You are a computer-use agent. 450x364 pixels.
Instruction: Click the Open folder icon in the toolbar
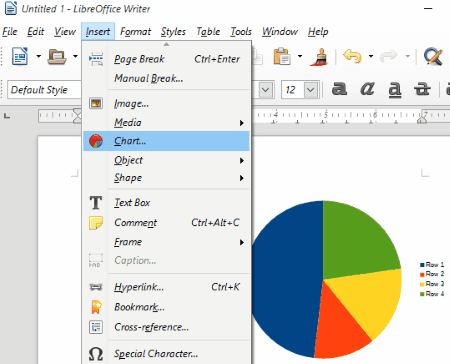point(57,56)
